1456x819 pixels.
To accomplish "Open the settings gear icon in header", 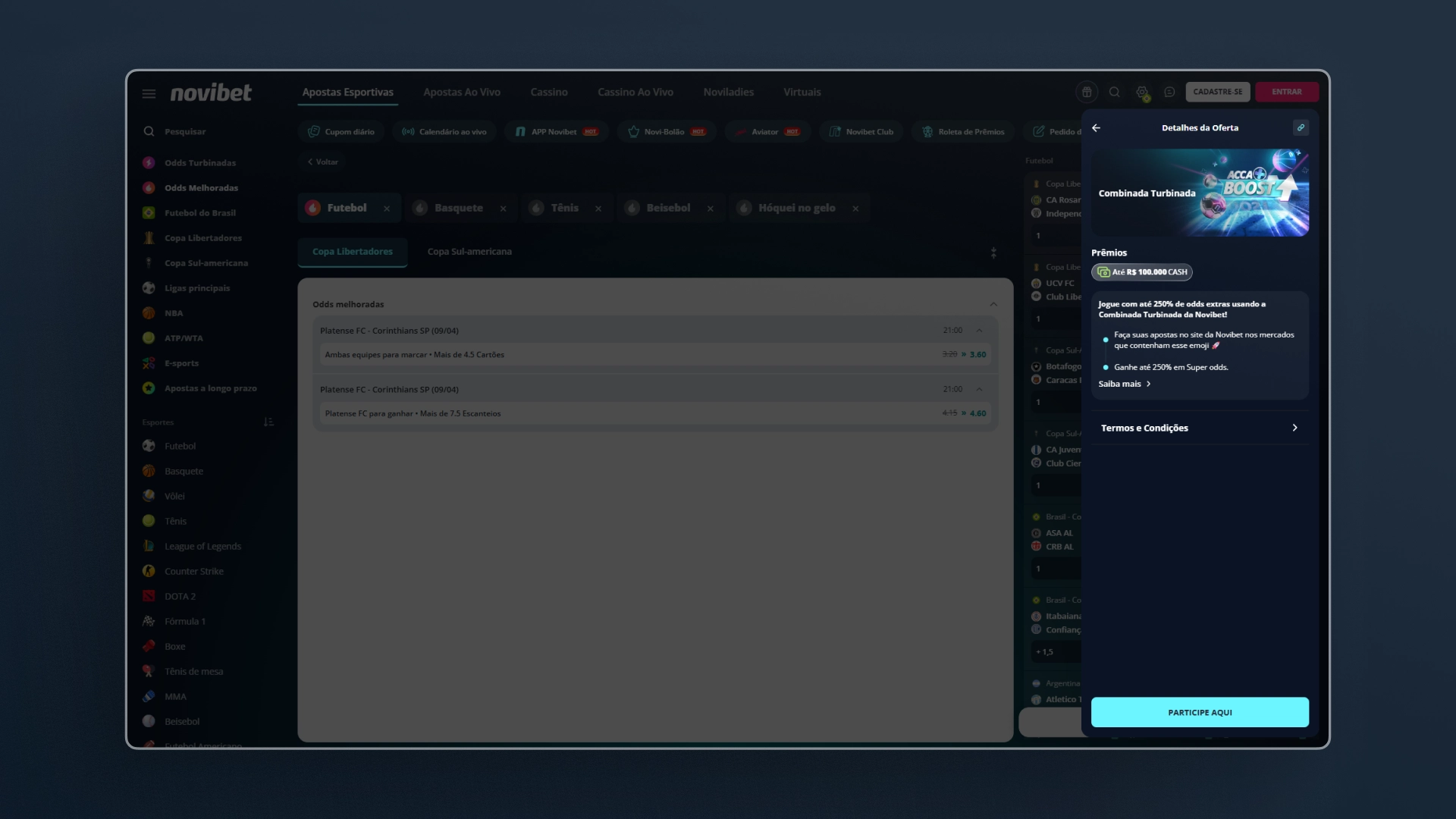I will click(1142, 93).
